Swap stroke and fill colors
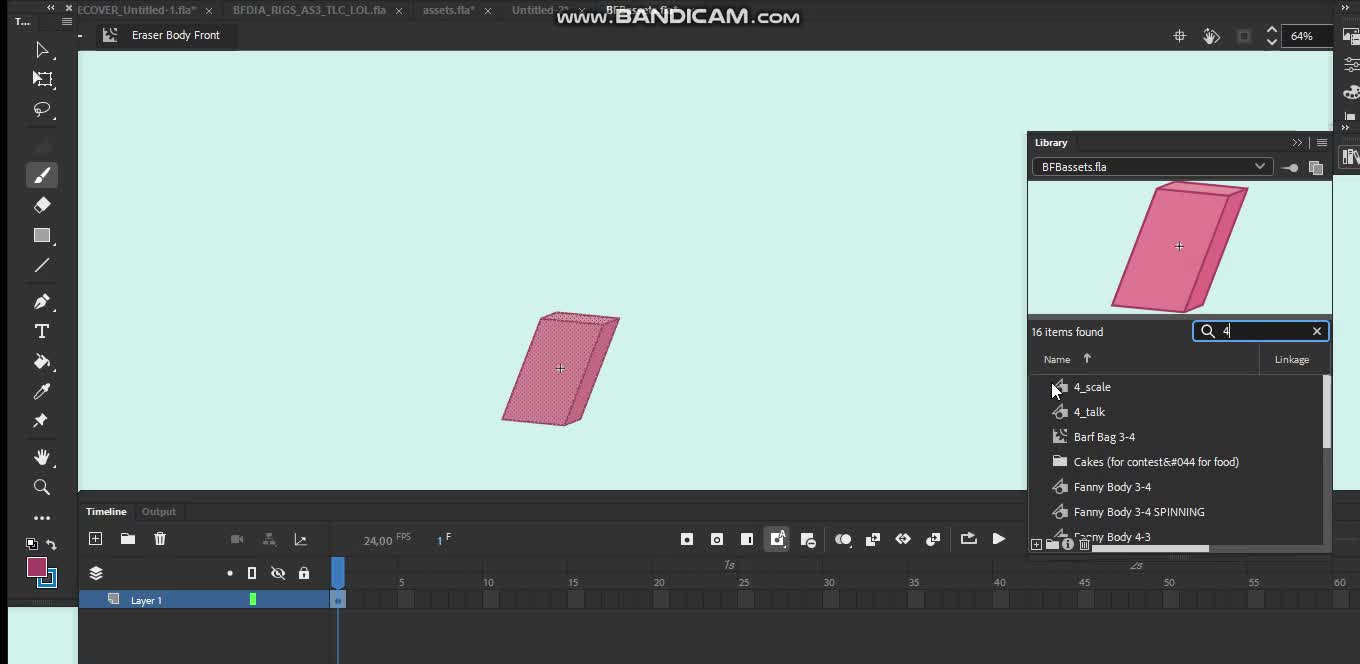The height and width of the screenshot is (664, 1360). 52,545
